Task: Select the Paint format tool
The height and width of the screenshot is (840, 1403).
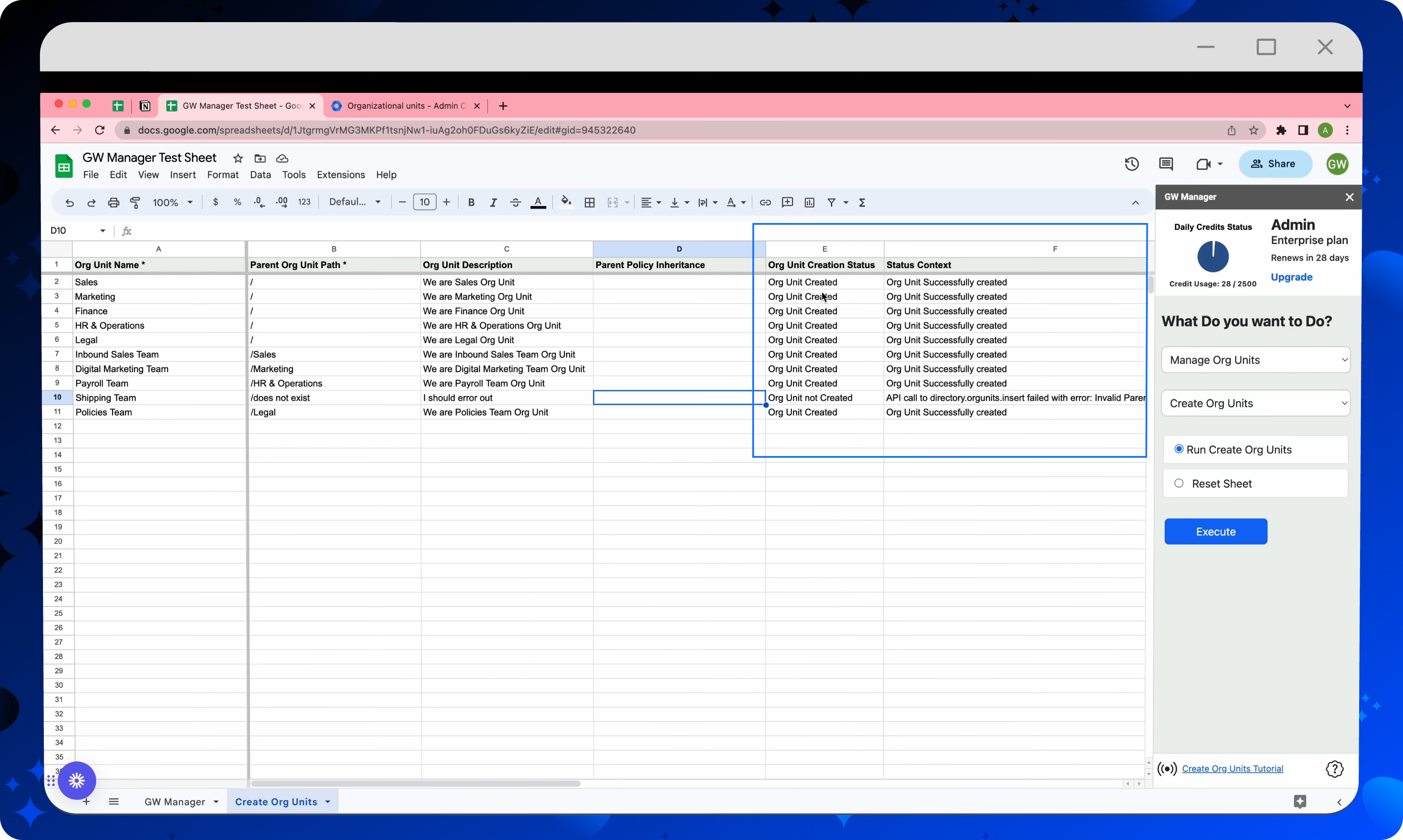Action: 135,203
